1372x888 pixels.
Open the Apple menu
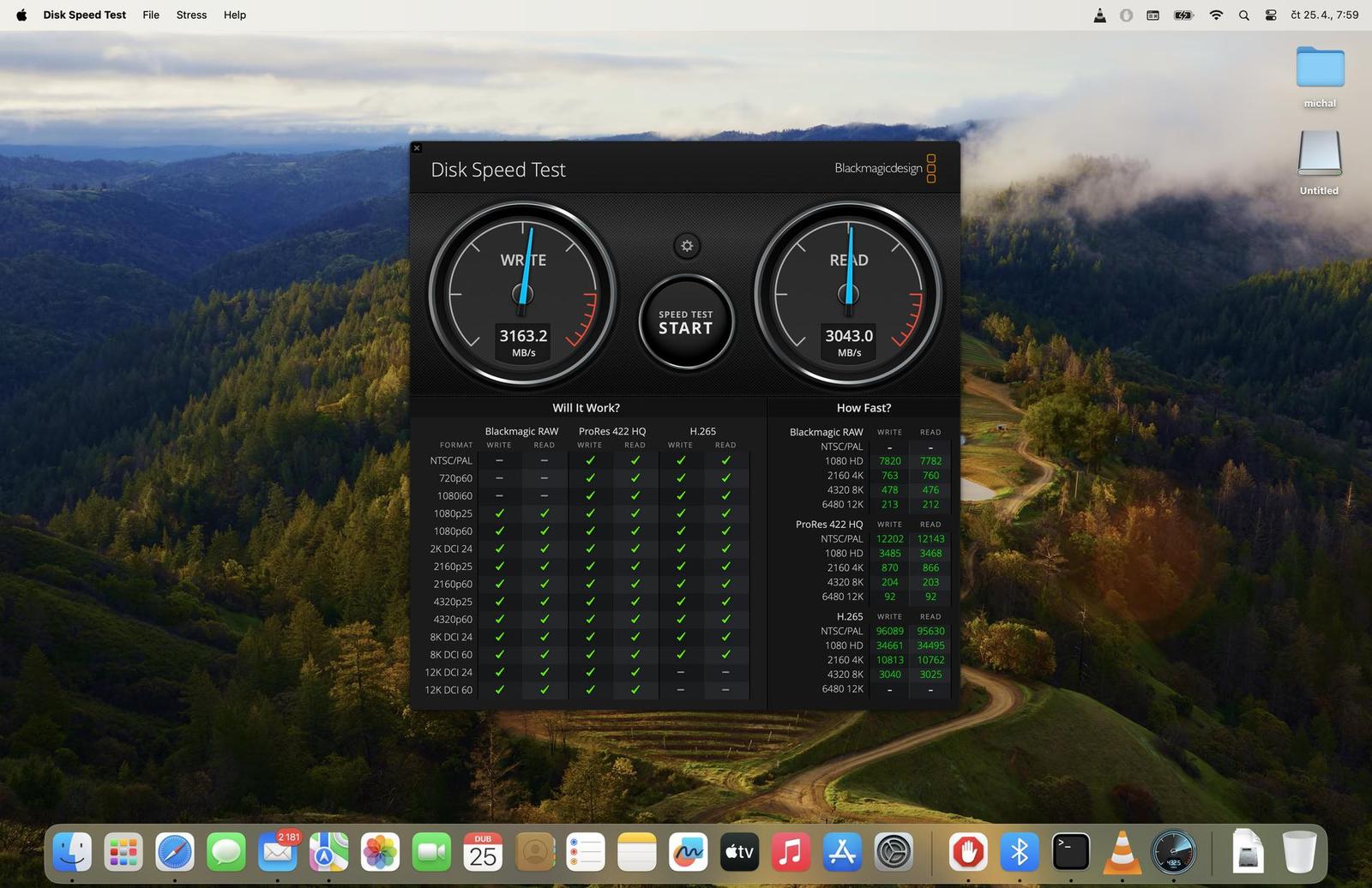coord(21,15)
